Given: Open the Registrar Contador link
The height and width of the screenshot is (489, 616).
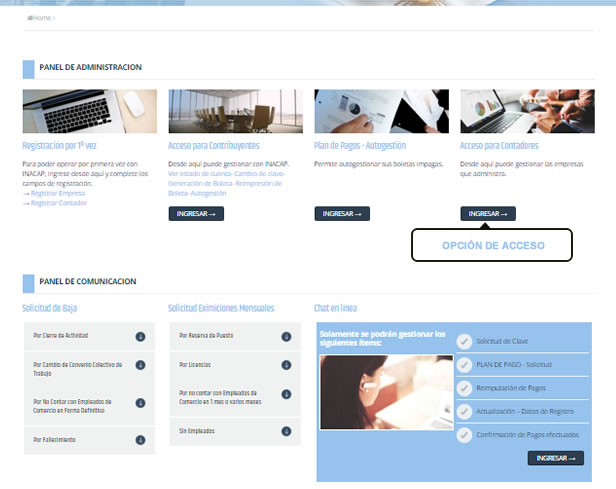Looking at the screenshot, I should pos(58,203).
